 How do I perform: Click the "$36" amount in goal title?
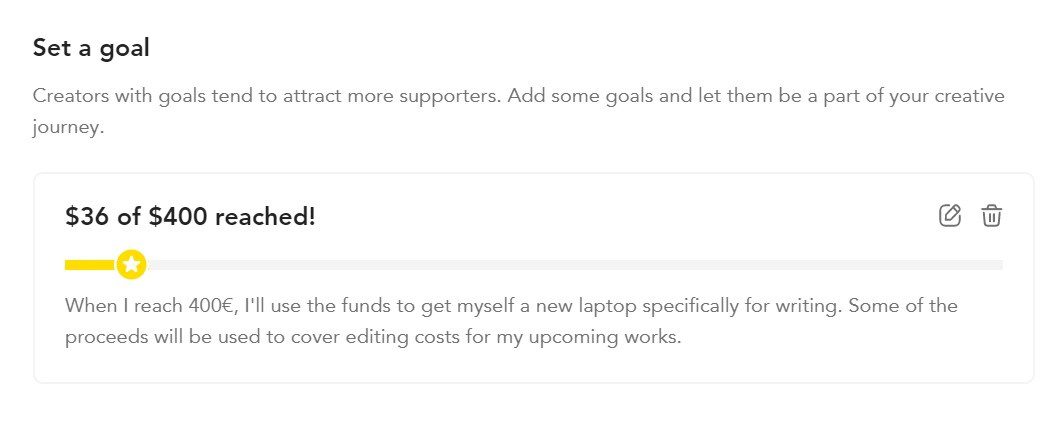87,217
